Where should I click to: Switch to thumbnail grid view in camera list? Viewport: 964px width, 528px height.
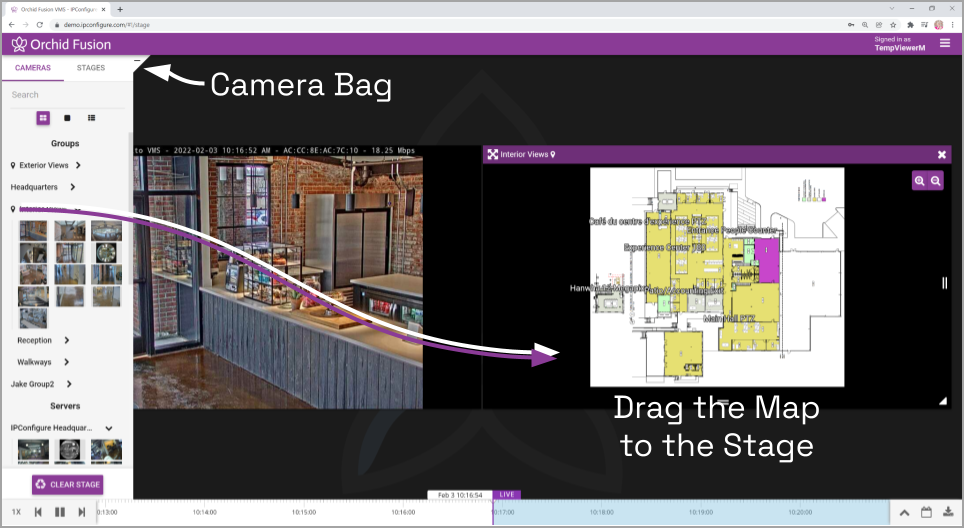click(43, 118)
